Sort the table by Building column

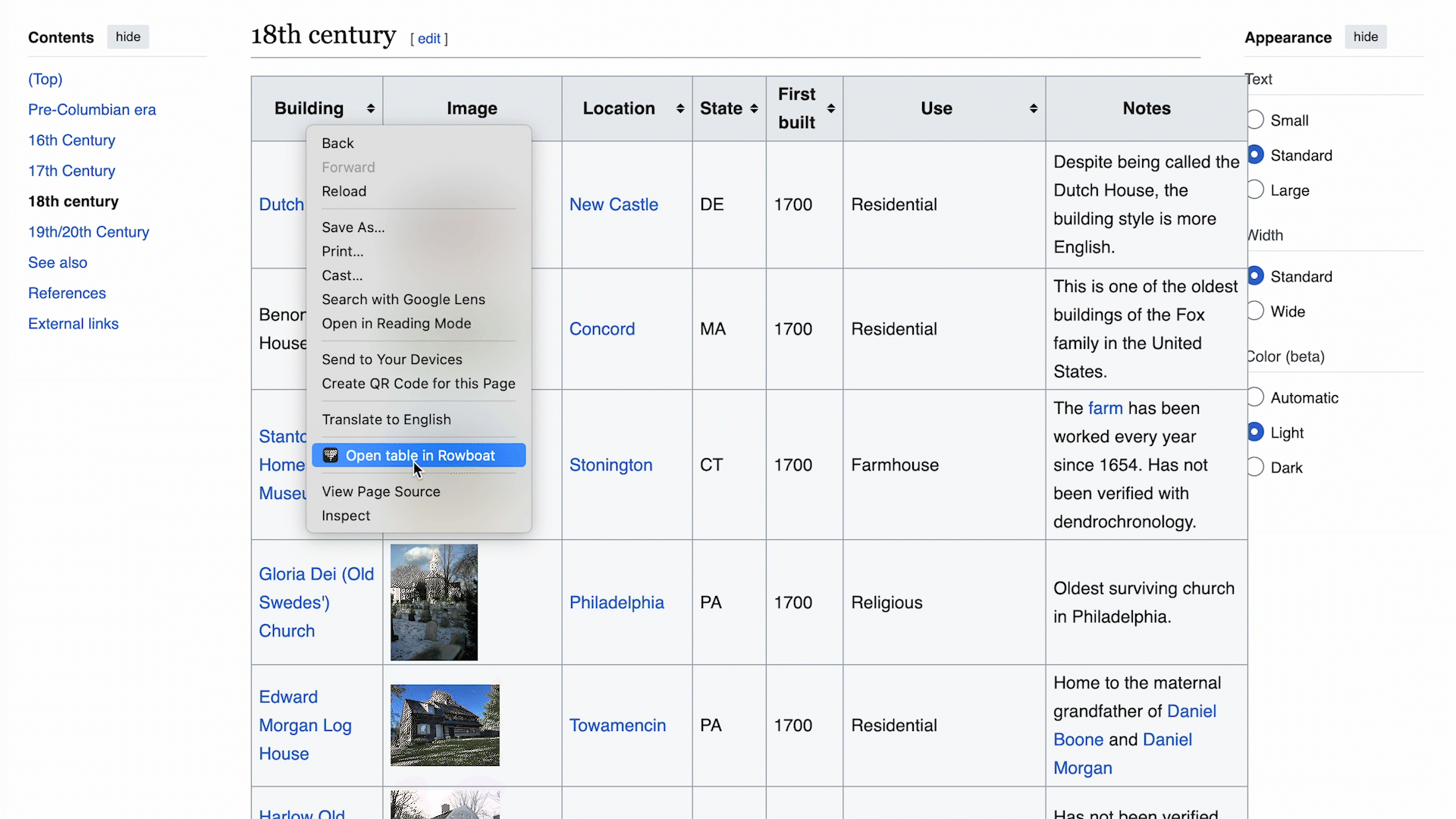[x=371, y=108]
